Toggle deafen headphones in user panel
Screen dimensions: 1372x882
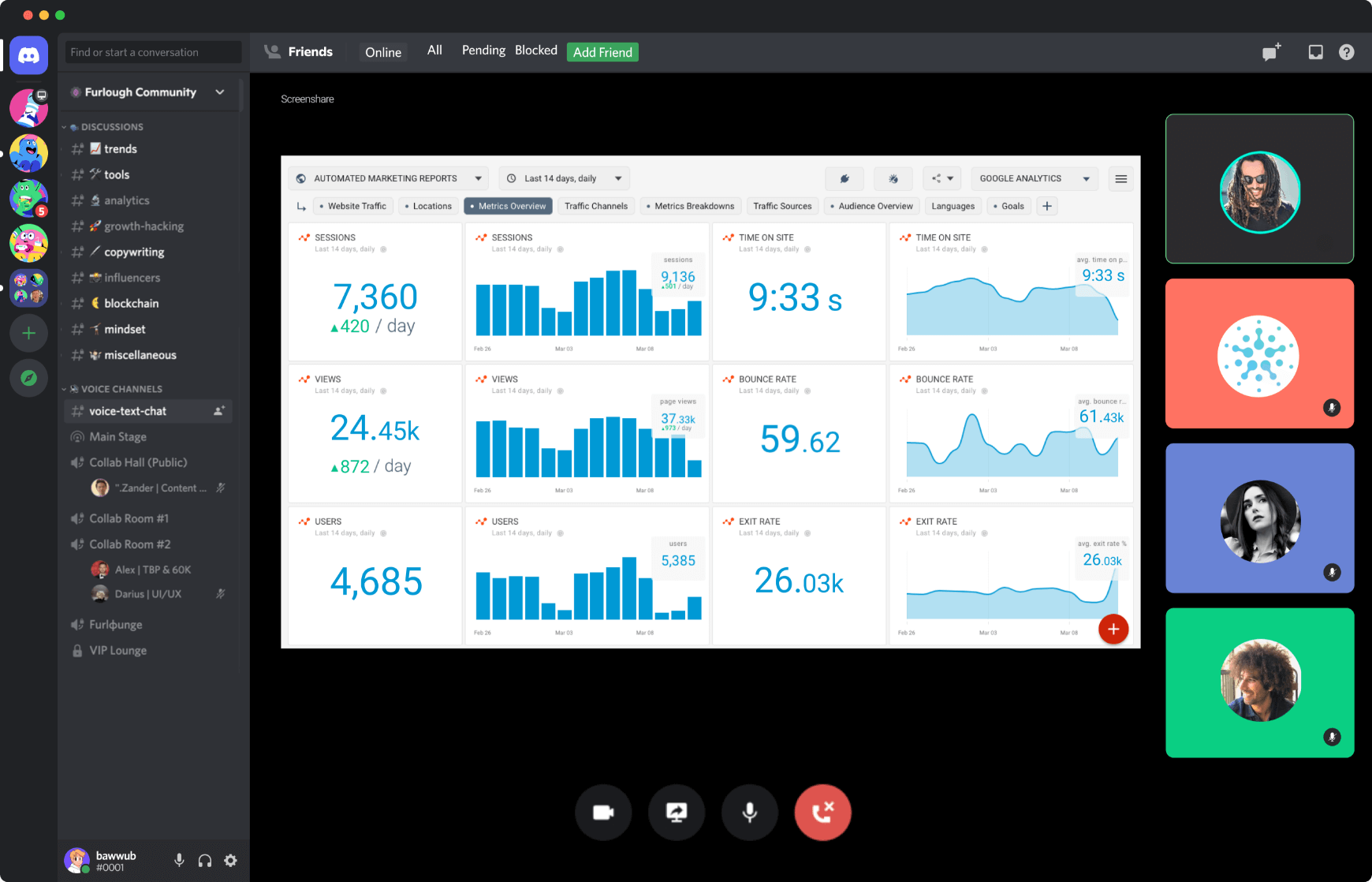[x=205, y=861]
